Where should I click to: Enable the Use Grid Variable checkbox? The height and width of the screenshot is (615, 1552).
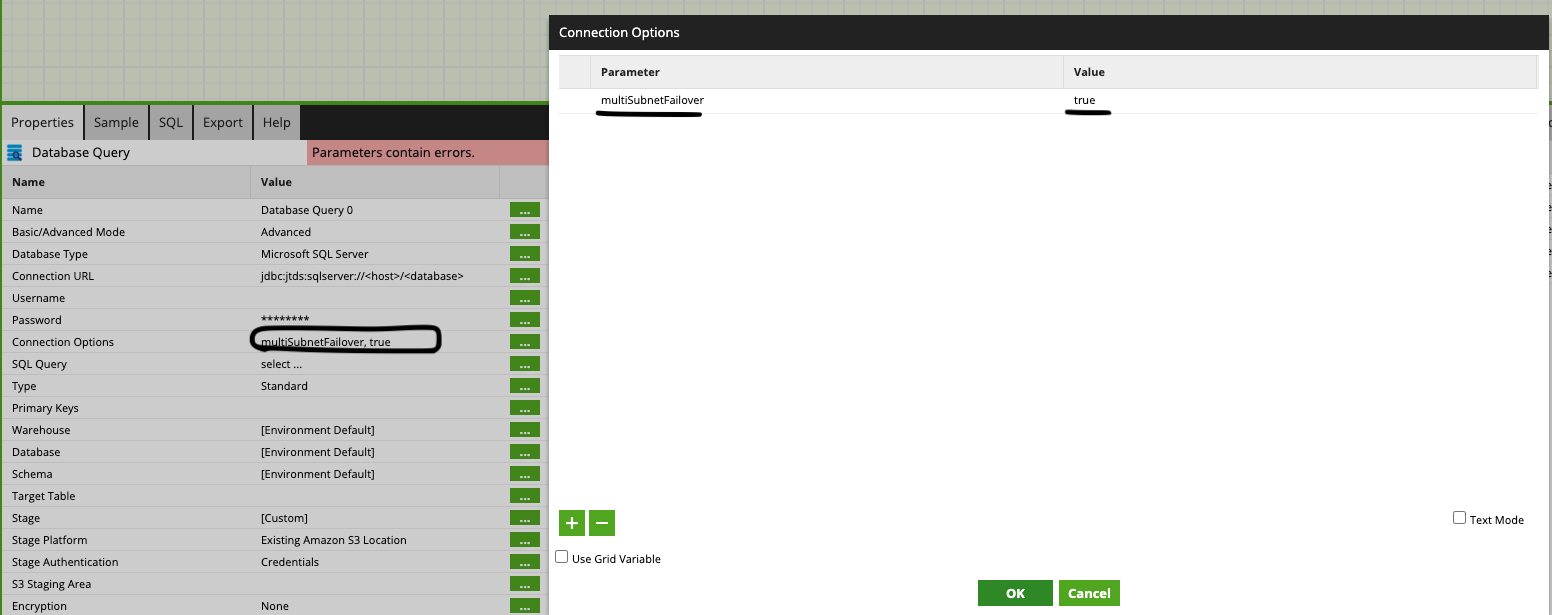(561, 555)
